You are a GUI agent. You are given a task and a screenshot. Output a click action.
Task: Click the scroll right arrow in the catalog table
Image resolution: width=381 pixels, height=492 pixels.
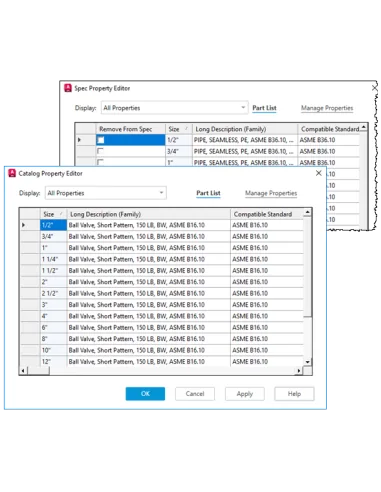(x=299, y=370)
